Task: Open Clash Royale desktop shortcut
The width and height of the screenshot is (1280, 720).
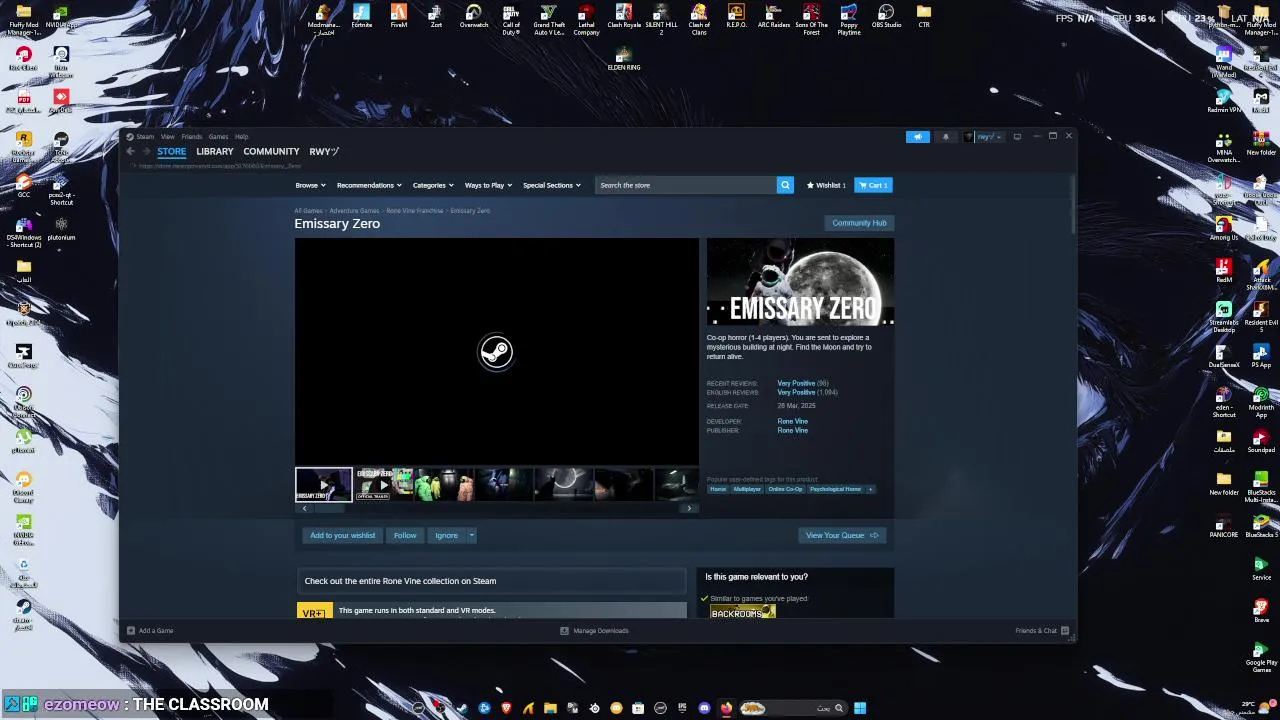Action: [624, 17]
